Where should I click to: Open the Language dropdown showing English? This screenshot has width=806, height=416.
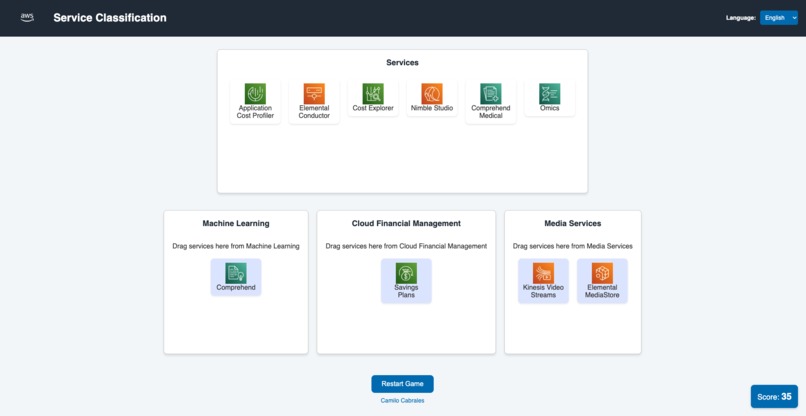(x=779, y=17)
